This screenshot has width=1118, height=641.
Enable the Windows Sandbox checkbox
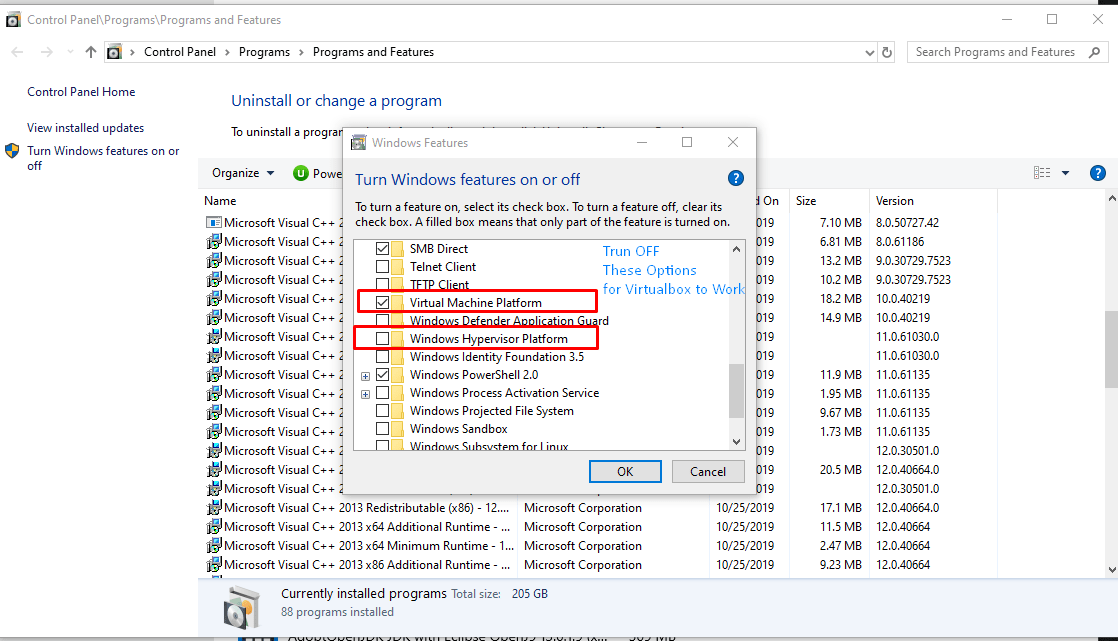(x=382, y=429)
